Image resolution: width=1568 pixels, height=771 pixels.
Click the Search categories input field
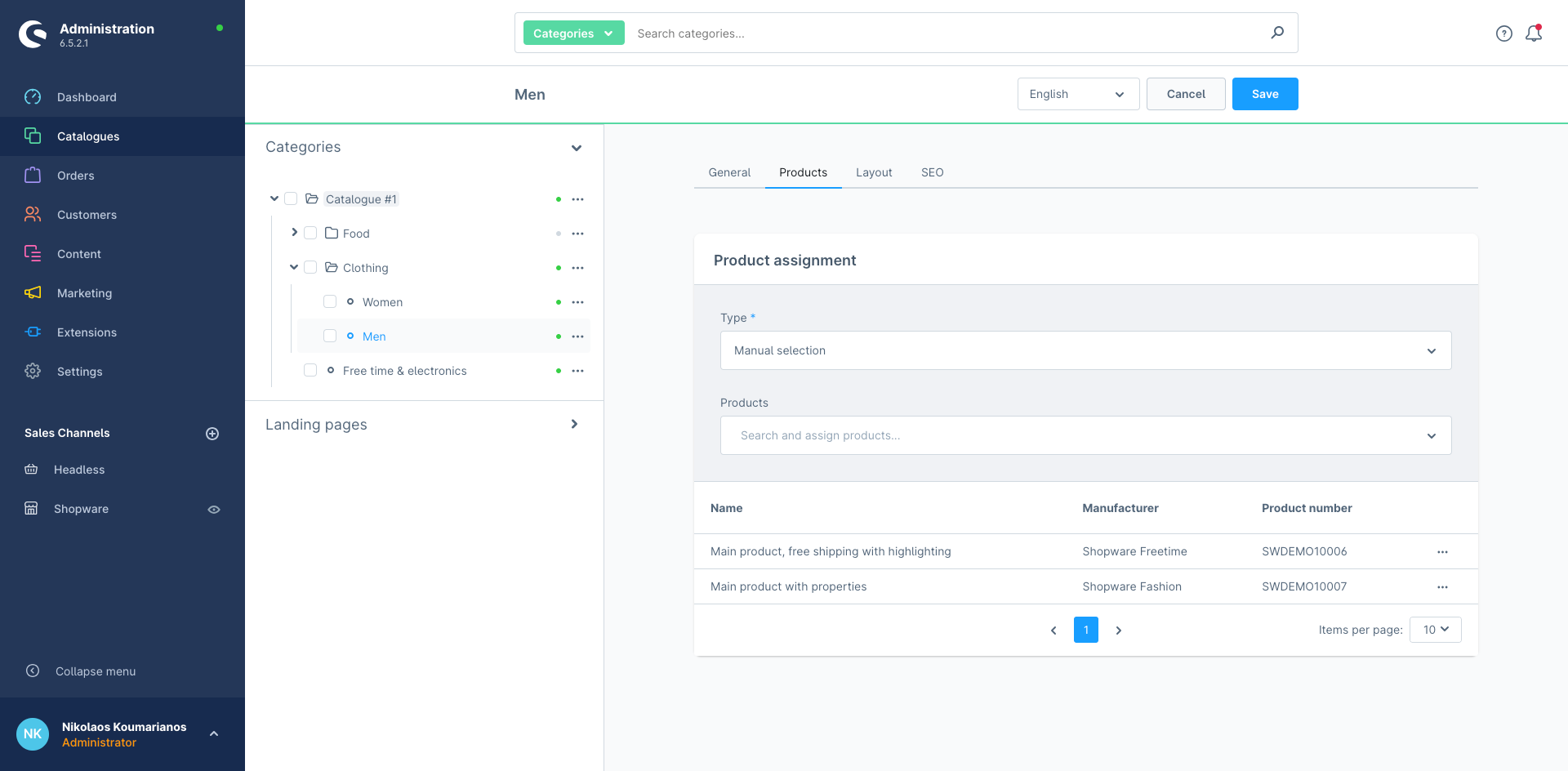(947, 33)
